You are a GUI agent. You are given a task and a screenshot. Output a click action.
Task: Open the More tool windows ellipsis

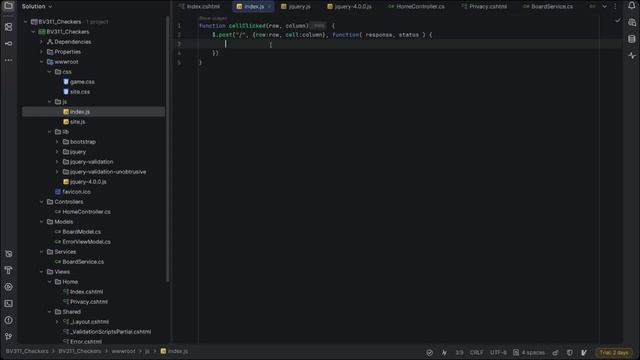tap(8, 60)
